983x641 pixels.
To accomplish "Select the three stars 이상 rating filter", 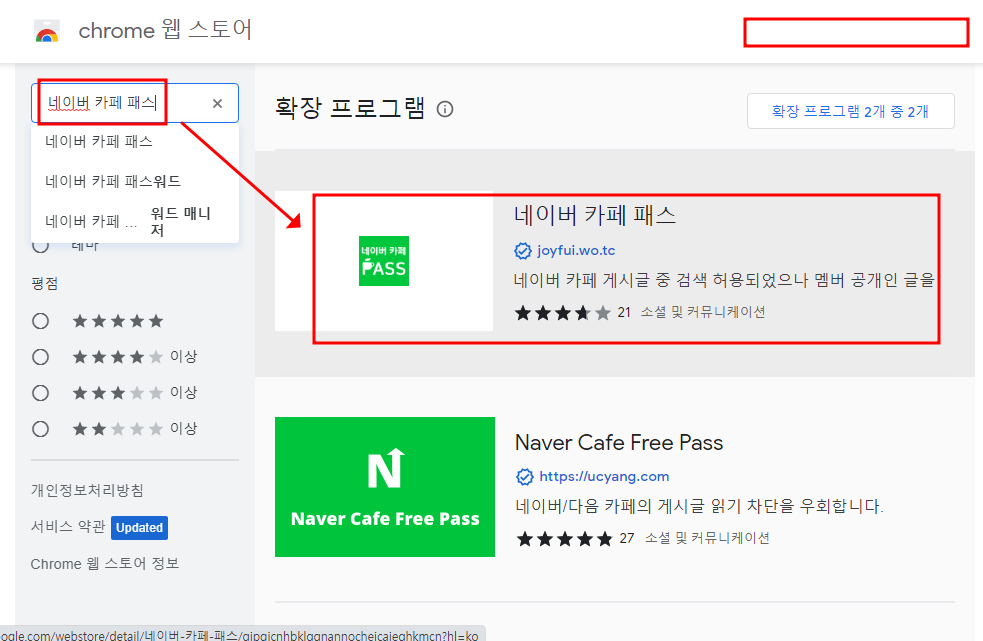I will pos(41,393).
